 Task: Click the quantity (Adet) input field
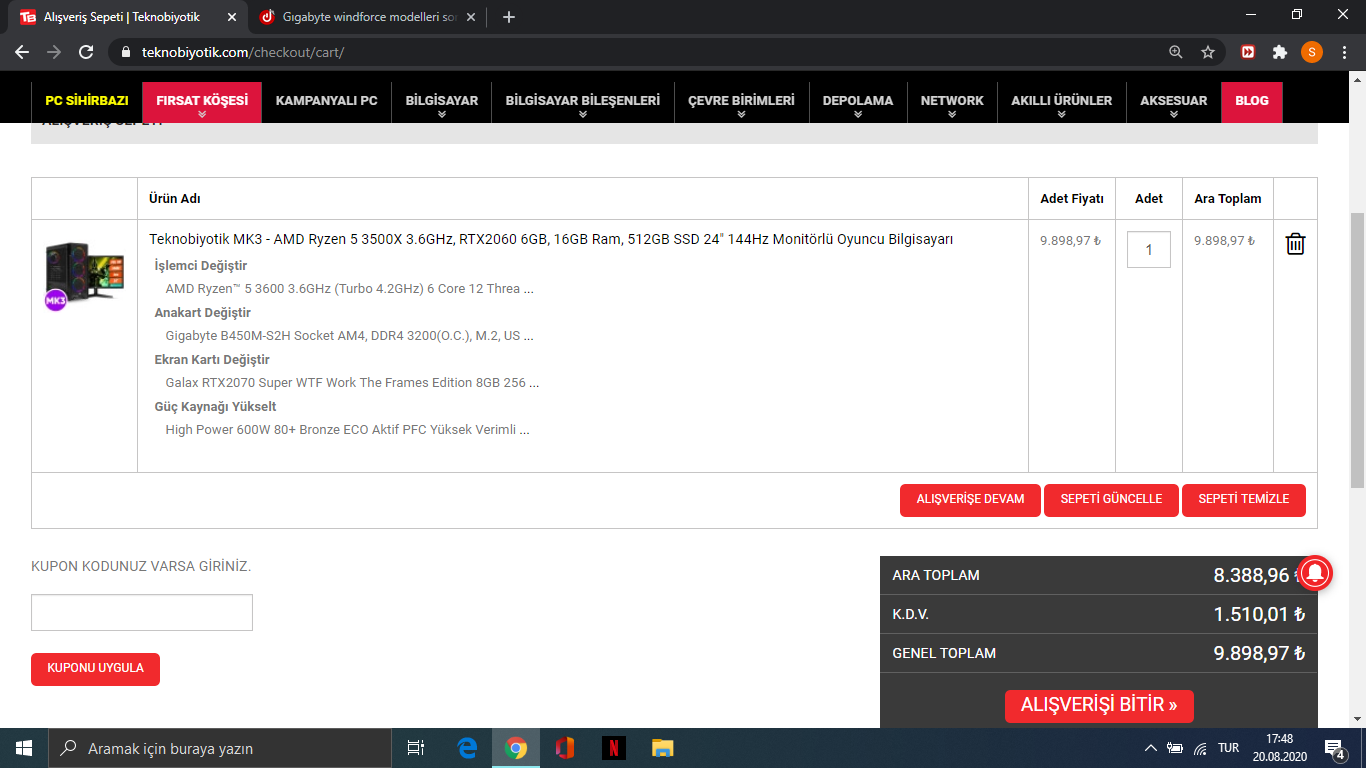(x=1149, y=250)
